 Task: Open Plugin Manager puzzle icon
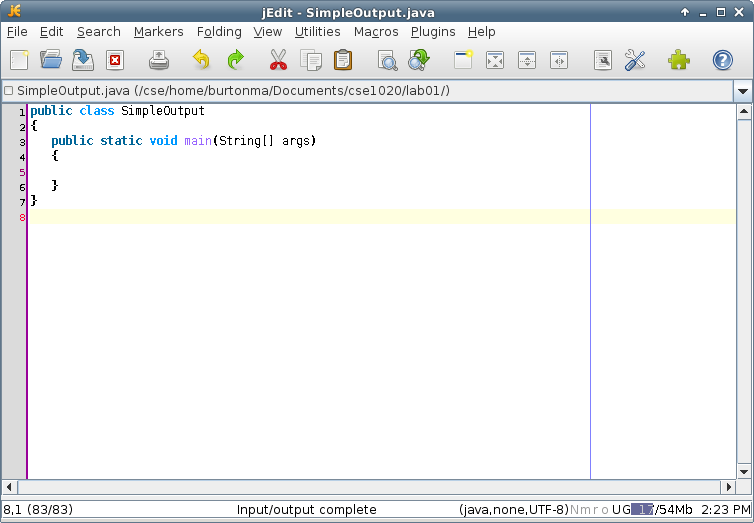pos(679,60)
